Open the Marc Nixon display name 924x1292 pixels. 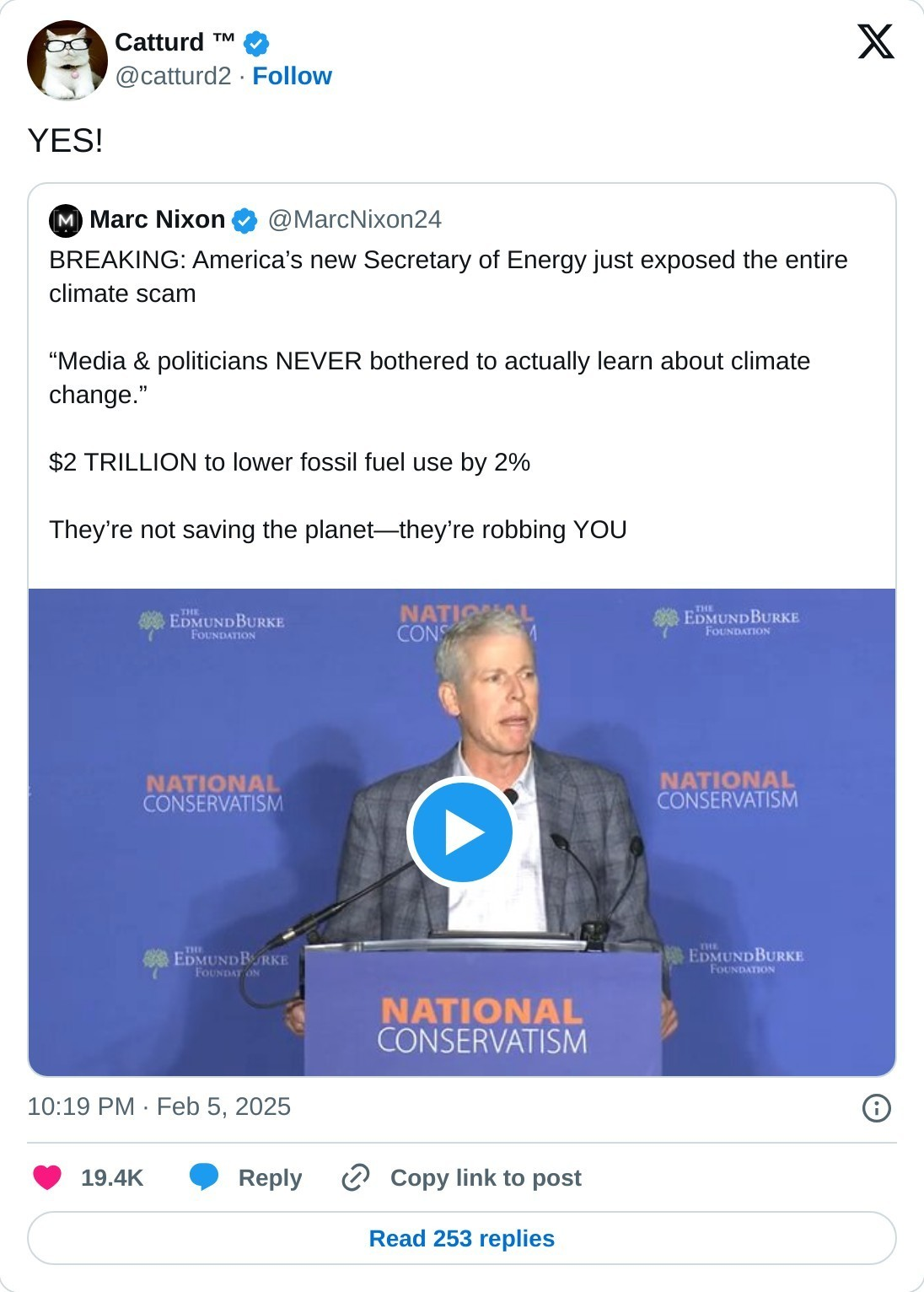[157, 219]
